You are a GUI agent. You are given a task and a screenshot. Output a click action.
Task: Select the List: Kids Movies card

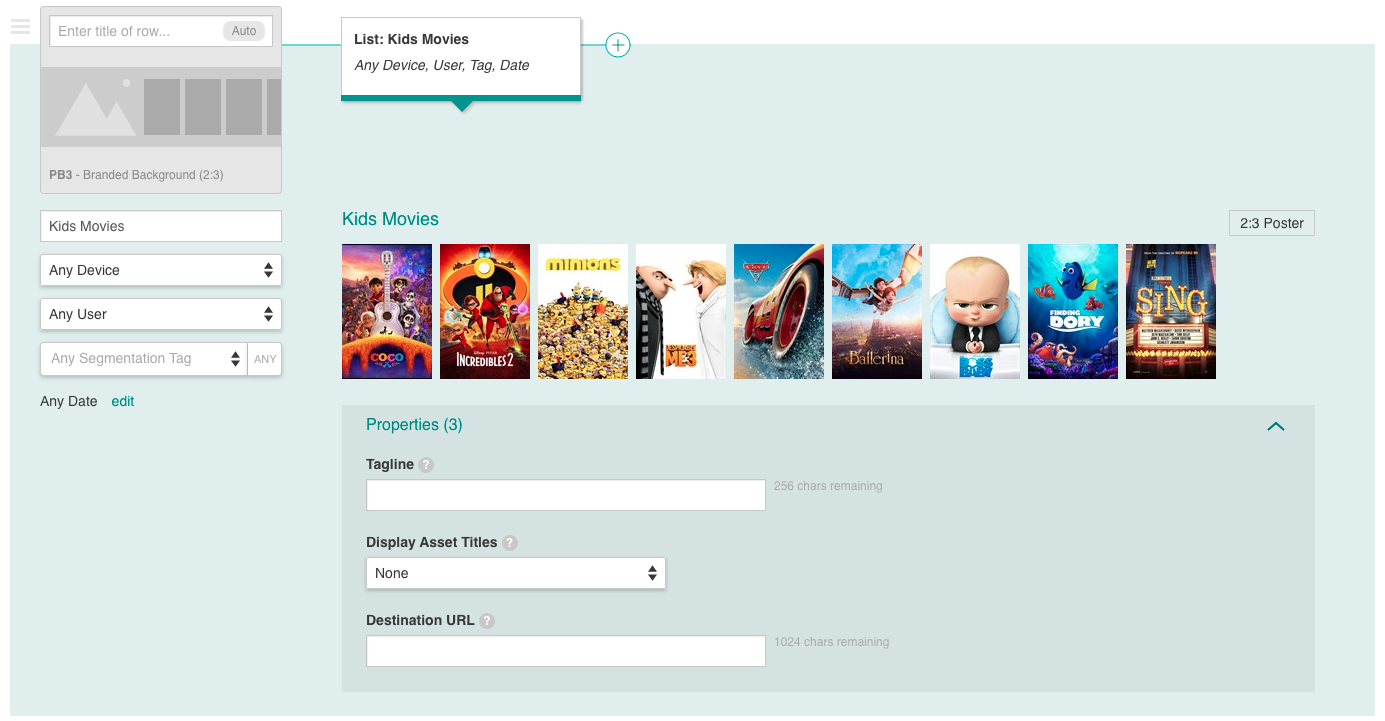(461, 57)
